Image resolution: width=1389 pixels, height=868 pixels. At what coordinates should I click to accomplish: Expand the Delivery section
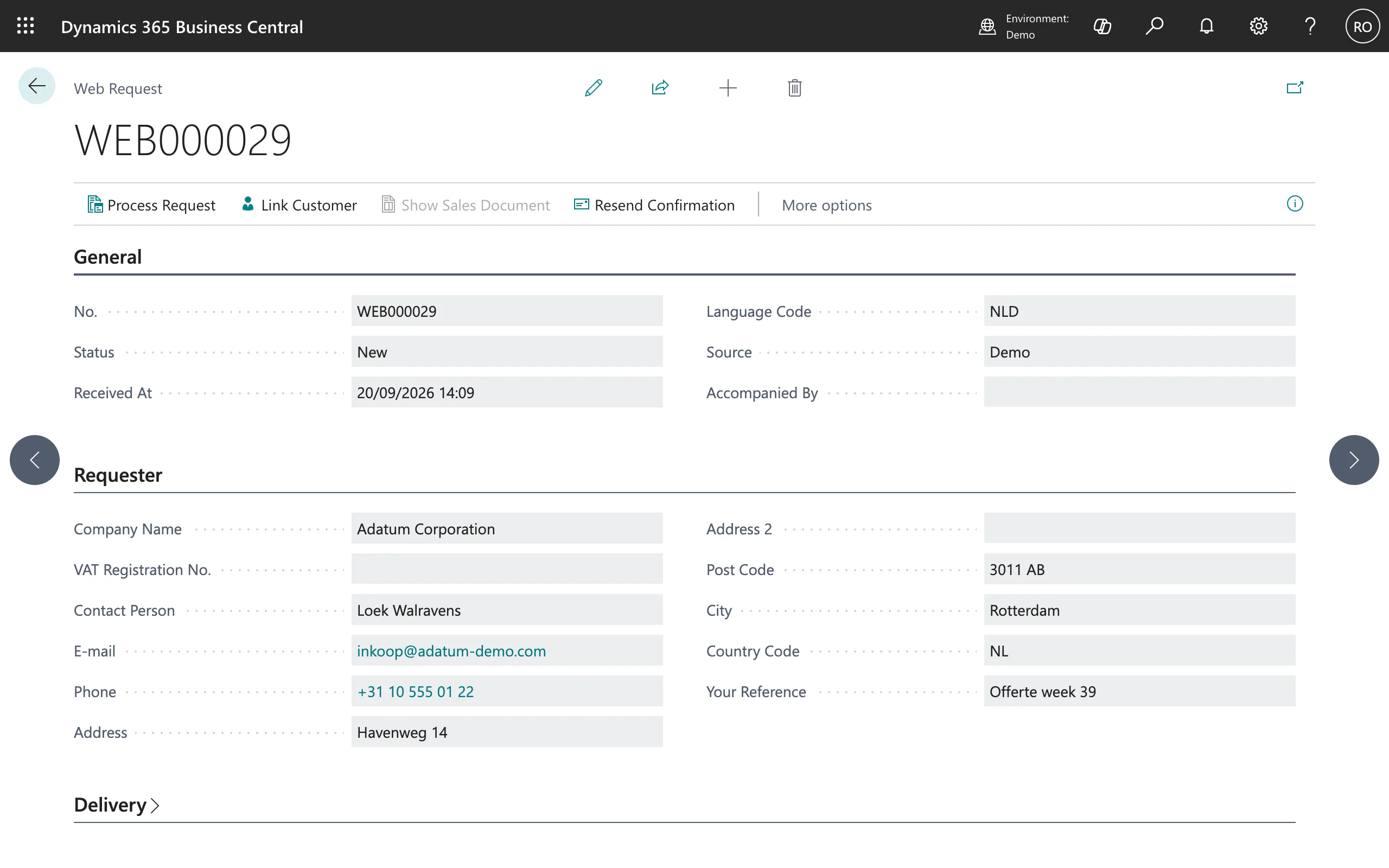pos(117,805)
